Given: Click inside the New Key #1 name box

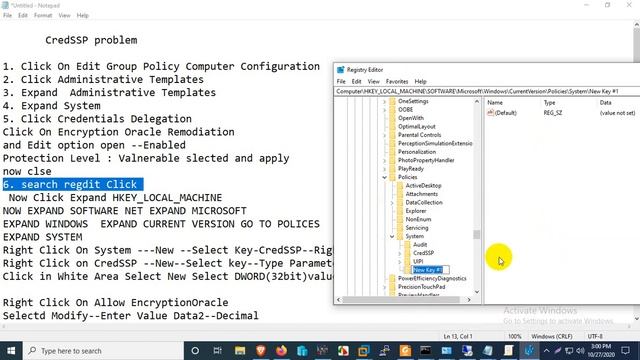Looking at the screenshot, I should pyautogui.click(x=430, y=270).
